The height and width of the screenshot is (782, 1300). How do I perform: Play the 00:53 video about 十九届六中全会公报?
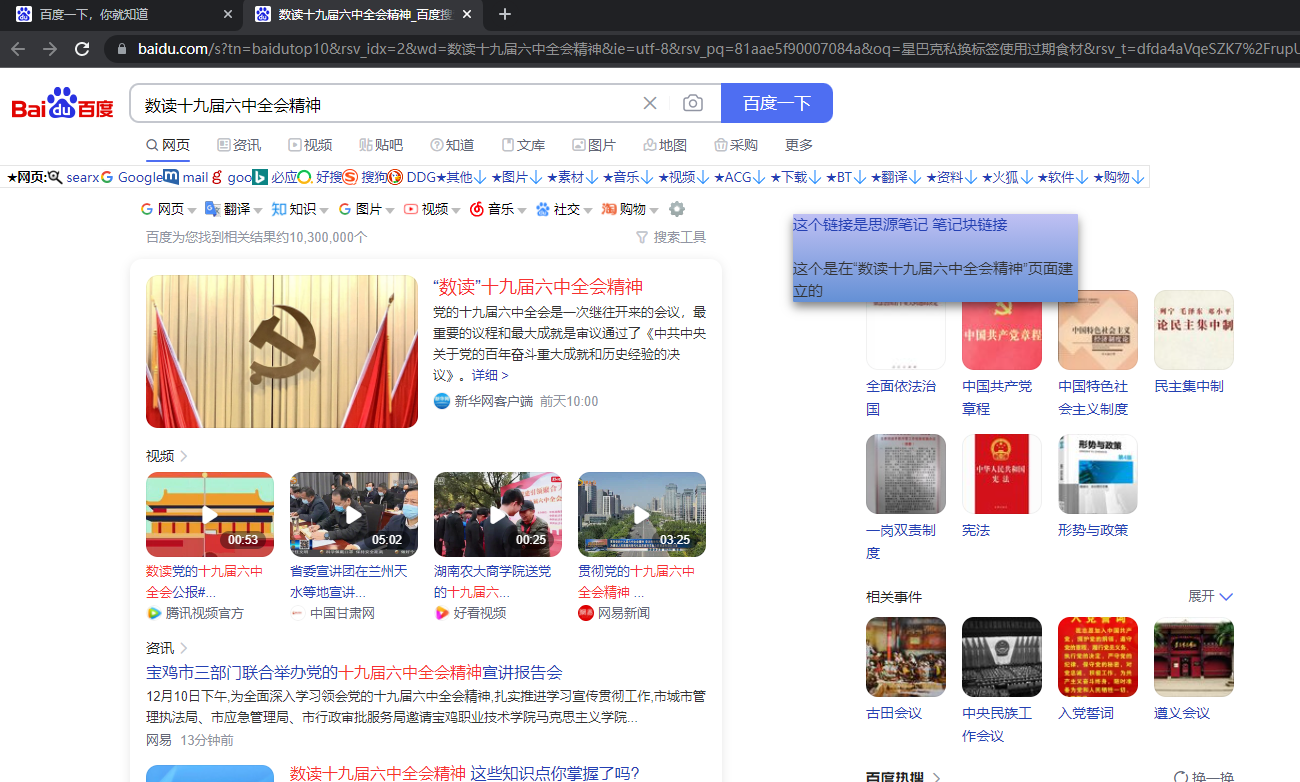coord(209,514)
